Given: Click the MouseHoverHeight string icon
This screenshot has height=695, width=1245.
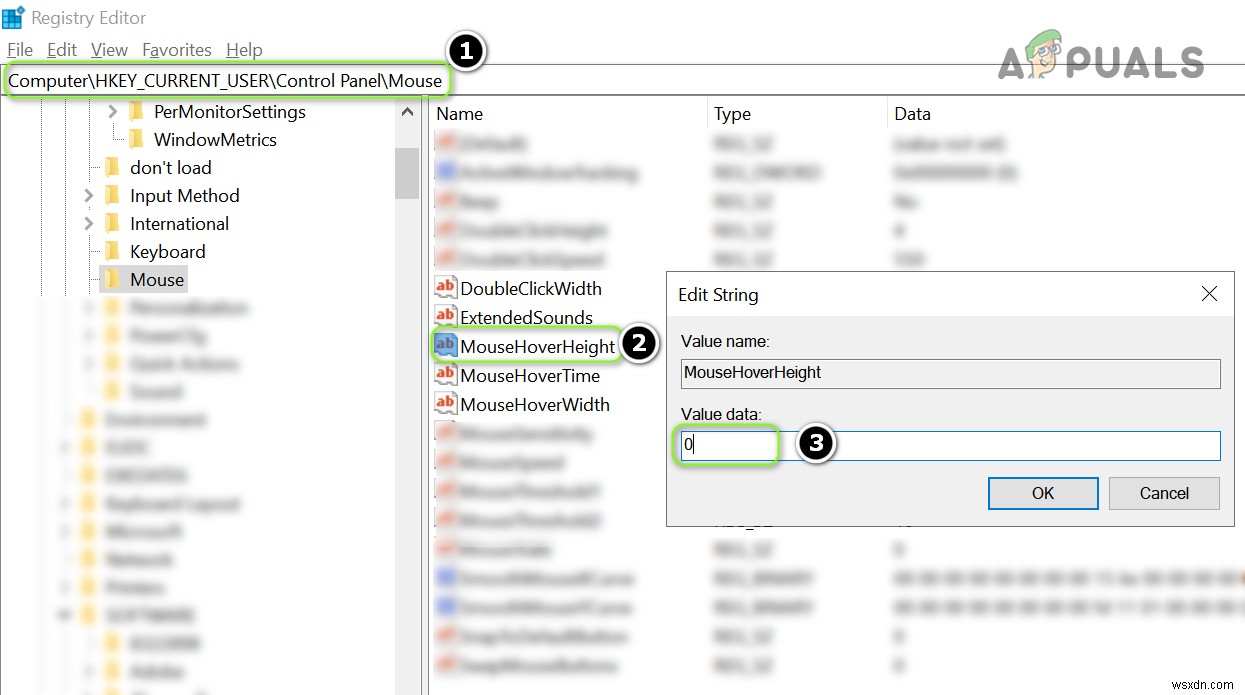Looking at the screenshot, I should [445, 346].
